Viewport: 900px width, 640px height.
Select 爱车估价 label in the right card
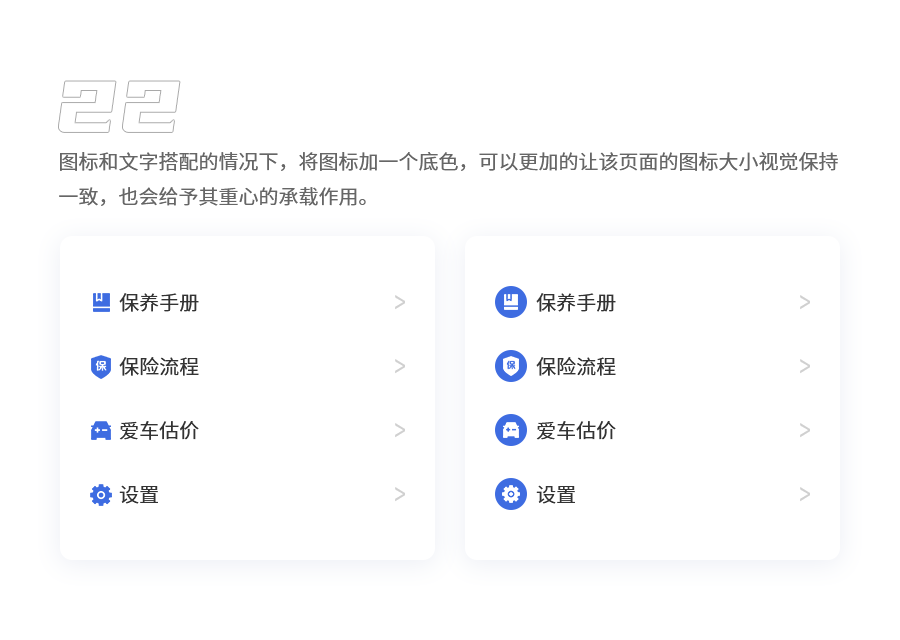pyautogui.click(x=576, y=430)
